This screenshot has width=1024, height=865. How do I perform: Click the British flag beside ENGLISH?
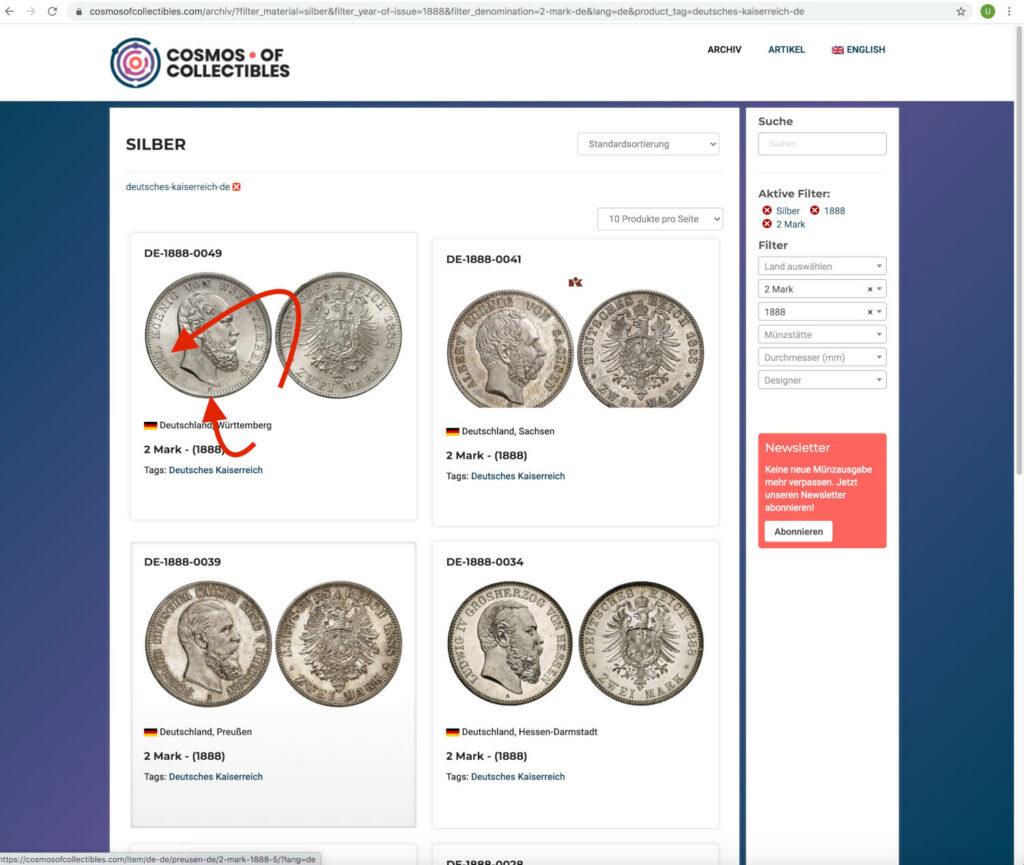[834, 49]
